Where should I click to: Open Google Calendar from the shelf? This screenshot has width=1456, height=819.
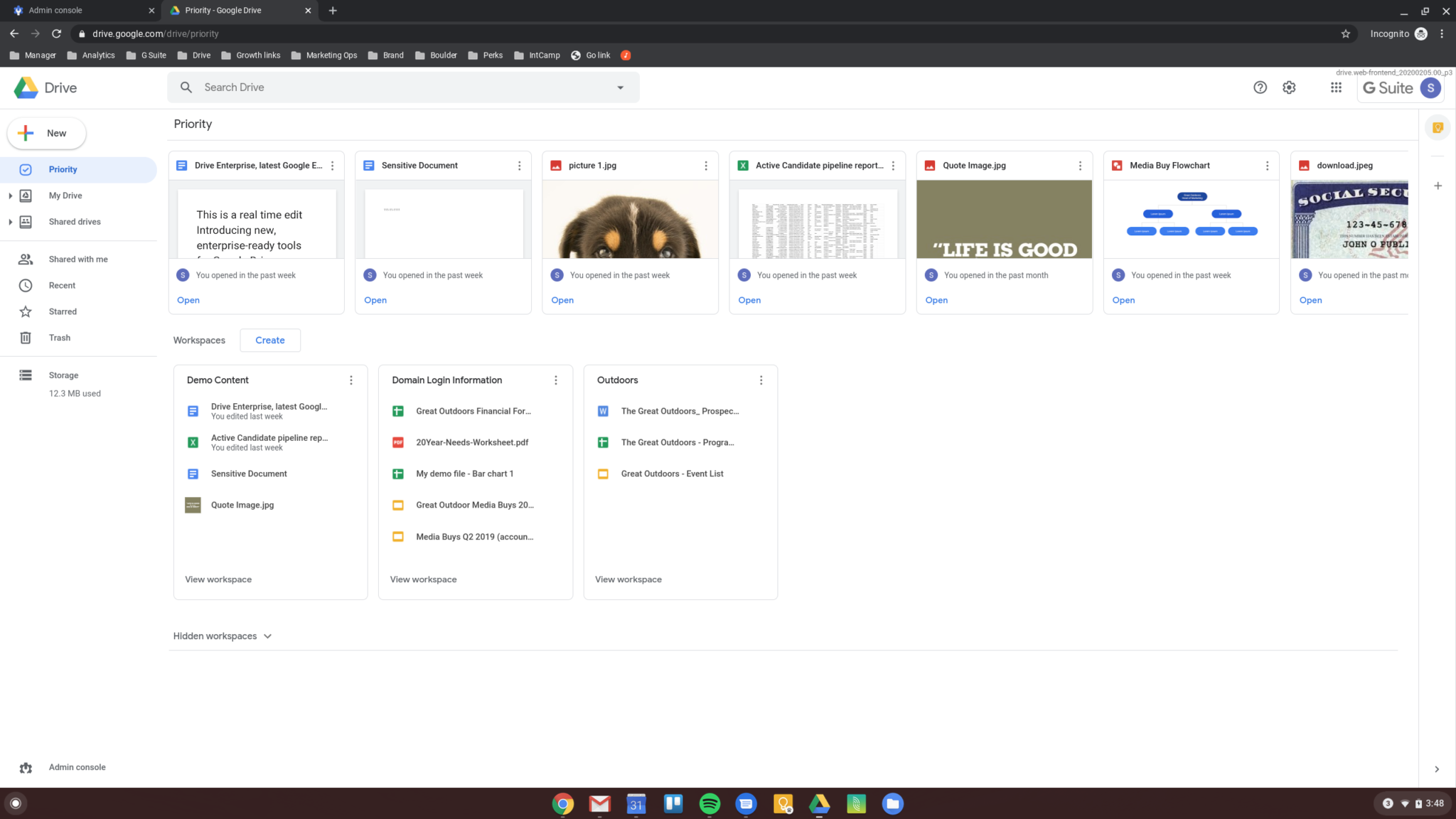(x=636, y=804)
